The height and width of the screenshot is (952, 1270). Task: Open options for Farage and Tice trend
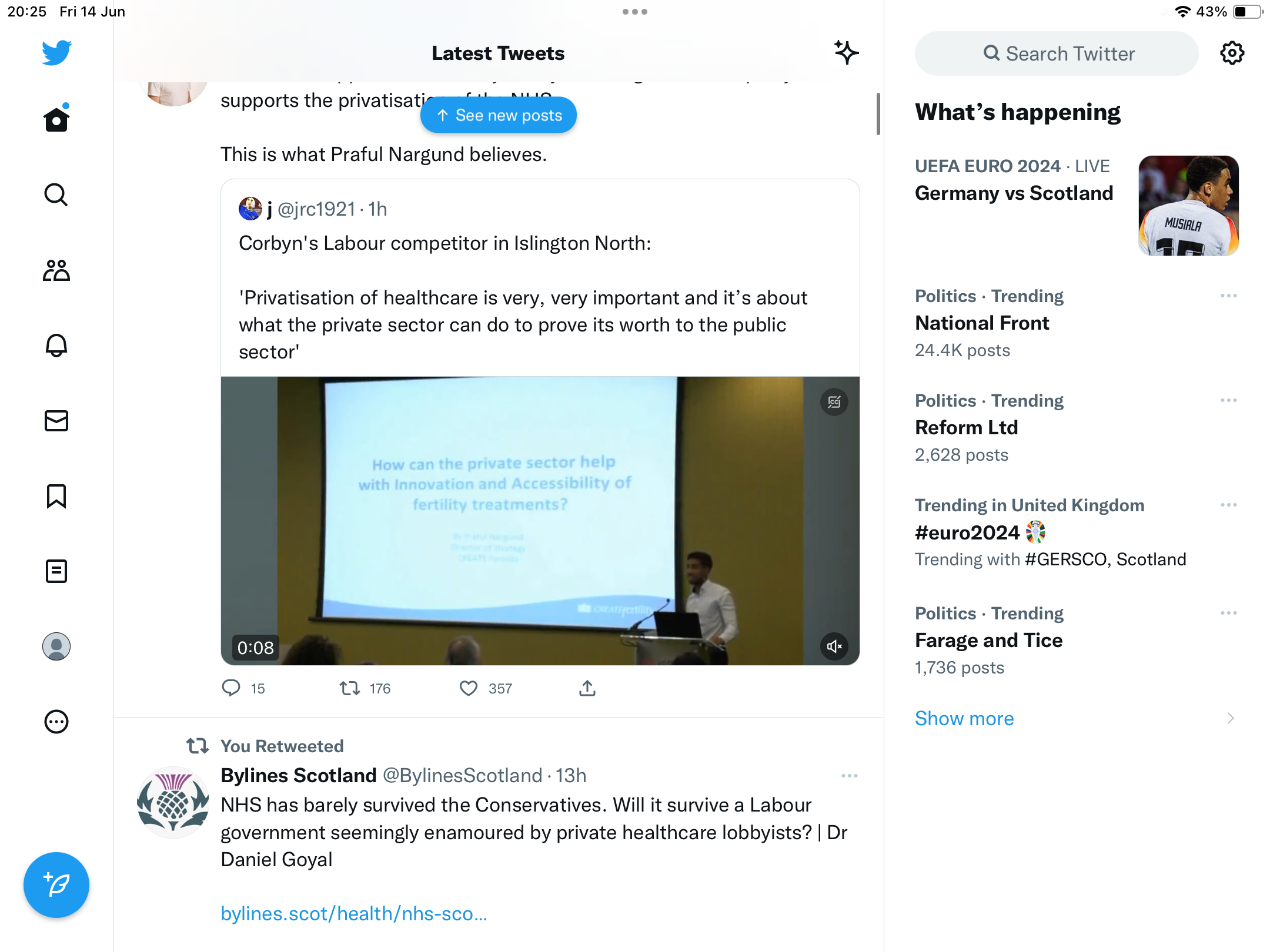(1229, 613)
